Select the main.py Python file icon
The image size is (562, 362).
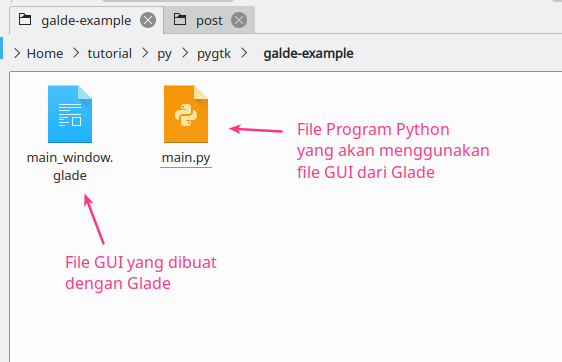pyautogui.click(x=186, y=114)
